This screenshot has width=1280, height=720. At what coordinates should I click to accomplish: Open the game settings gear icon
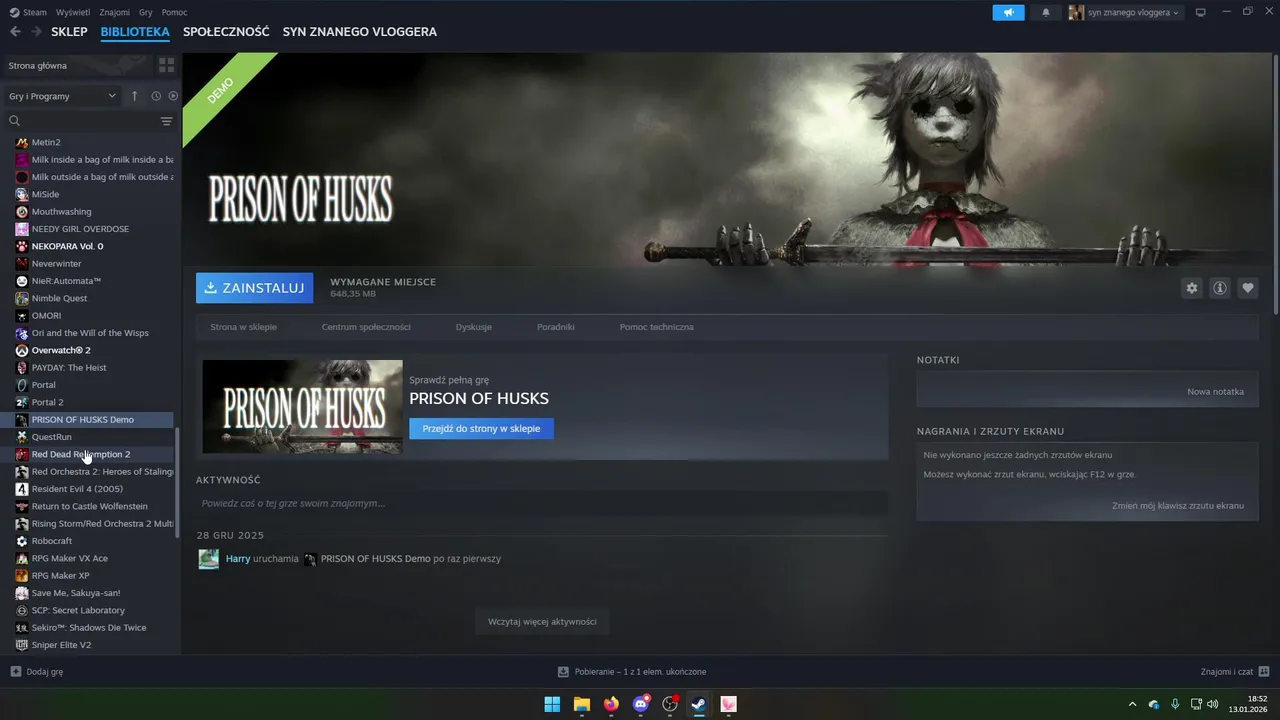pos(1191,288)
